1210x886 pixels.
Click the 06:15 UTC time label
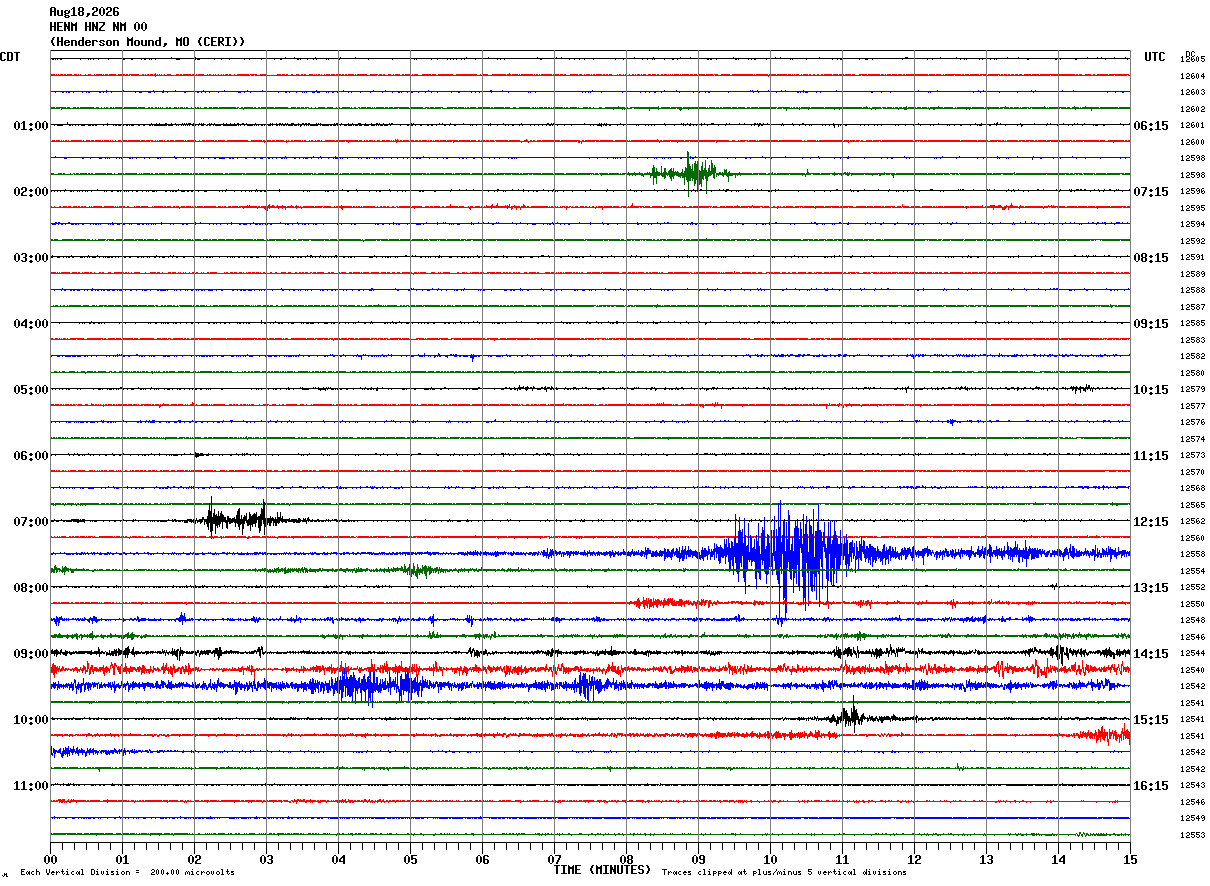1150,126
